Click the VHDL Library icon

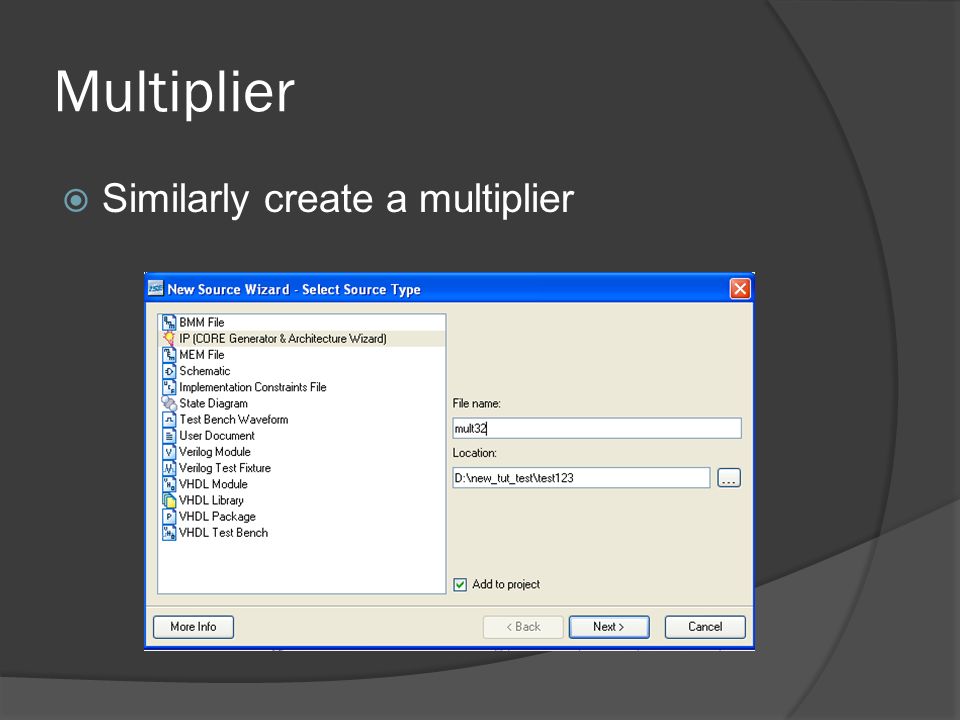[x=169, y=500]
